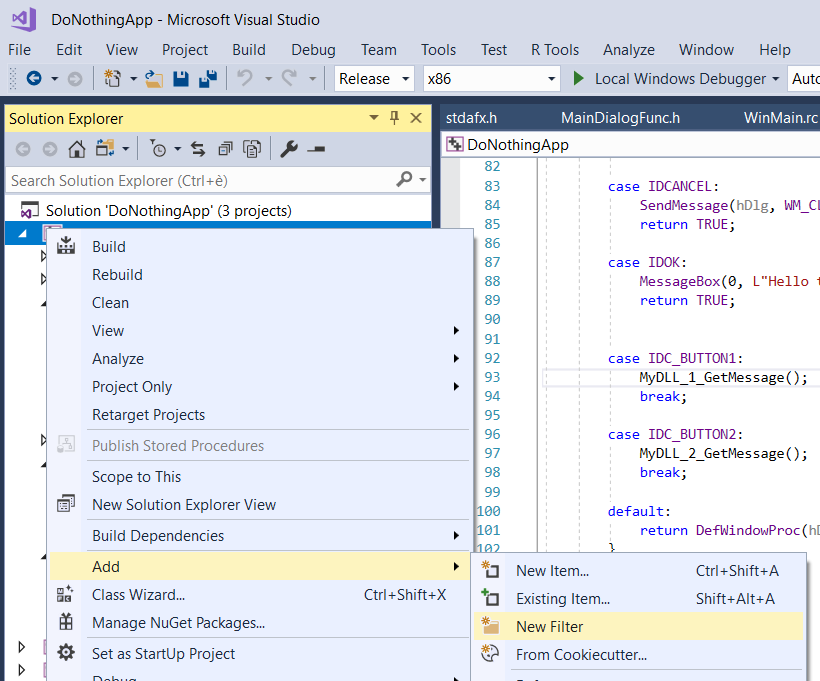Image resolution: width=820 pixels, height=681 pixels.
Task: Open the Analyze menu in menu bar
Action: (629, 50)
